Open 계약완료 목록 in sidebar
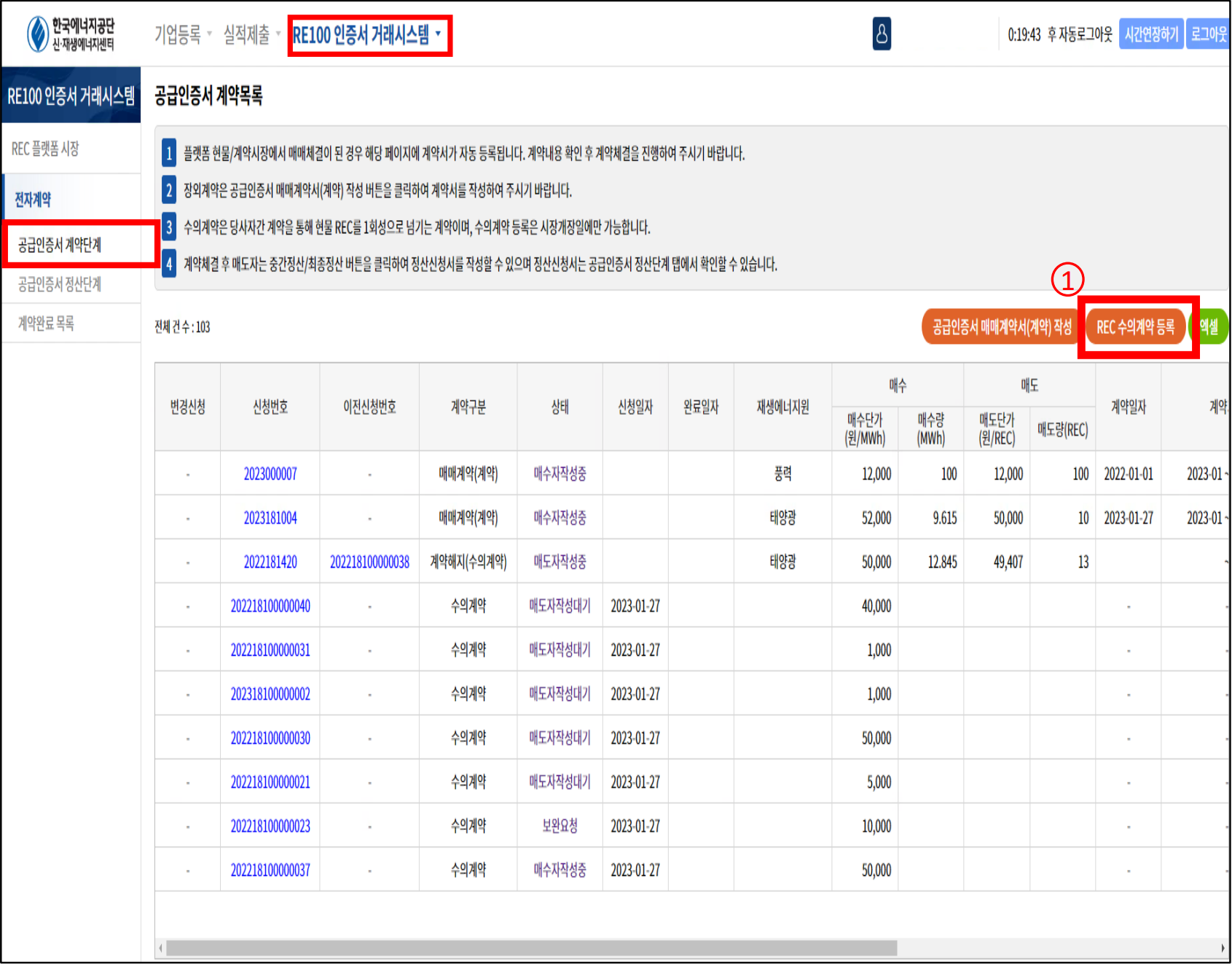 pos(46,324)
